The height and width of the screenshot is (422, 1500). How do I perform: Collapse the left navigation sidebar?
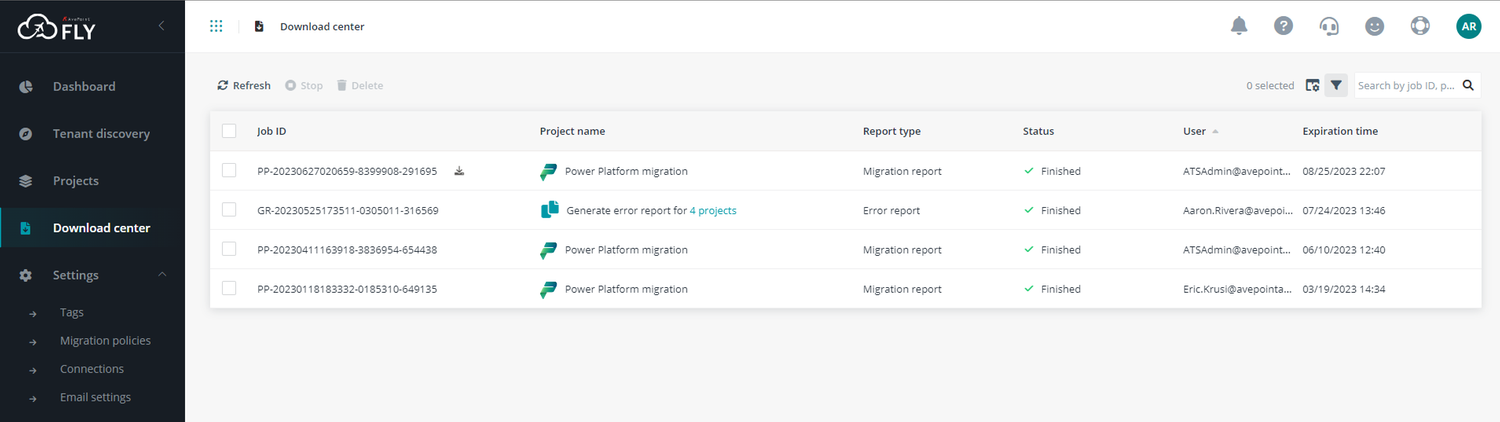pyautogui.click(x=162, y=26)
